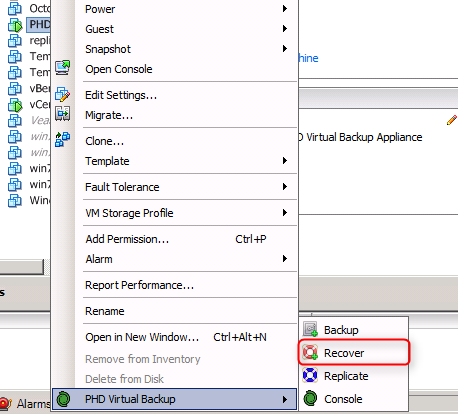Click the VM icon next to vBe item
The image size is (458, 415).
[15, 89]
